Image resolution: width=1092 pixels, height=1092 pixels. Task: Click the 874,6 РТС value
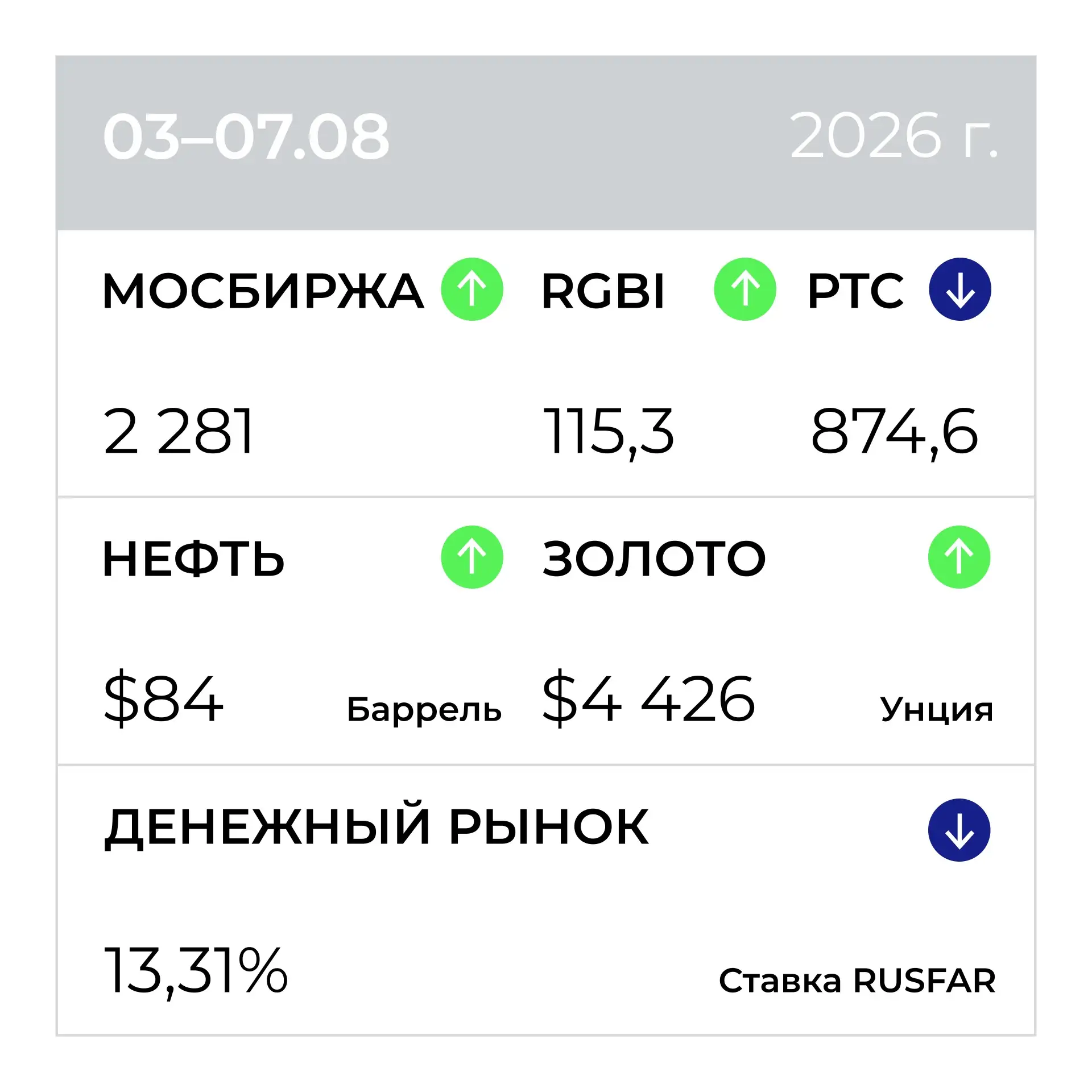(x=895, y=433)
